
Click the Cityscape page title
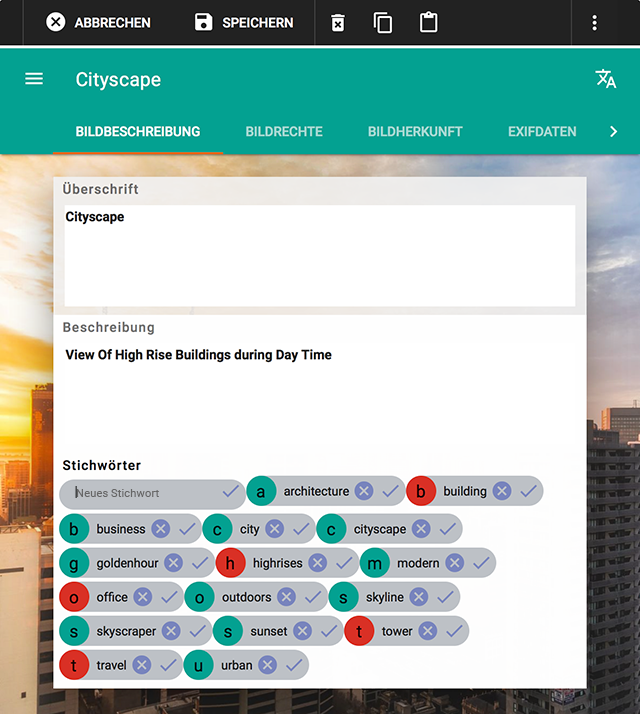coord(118,80)
